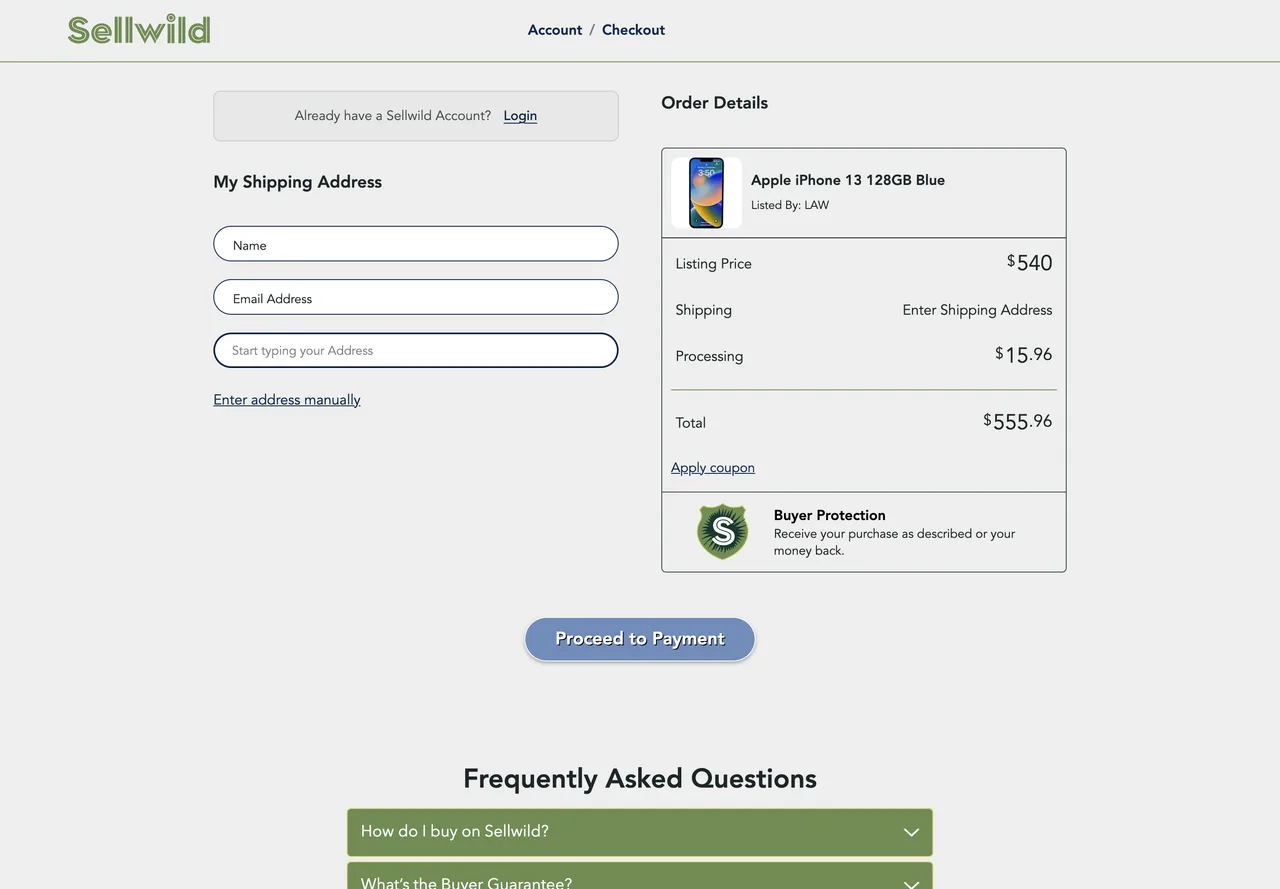Click the Listing Price label

click(x=713, y=264)
